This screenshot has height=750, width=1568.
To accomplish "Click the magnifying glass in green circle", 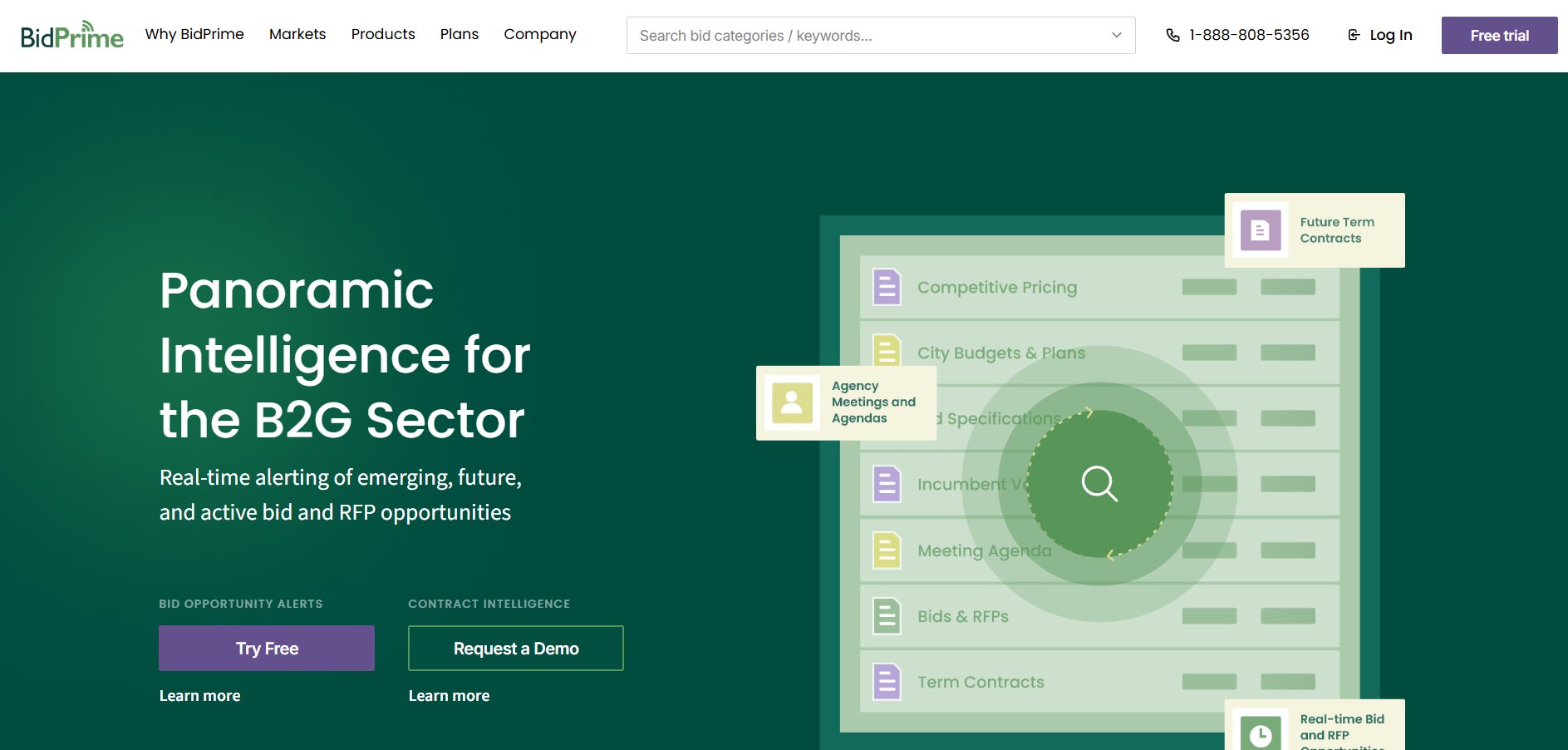I will point(1099,483).
